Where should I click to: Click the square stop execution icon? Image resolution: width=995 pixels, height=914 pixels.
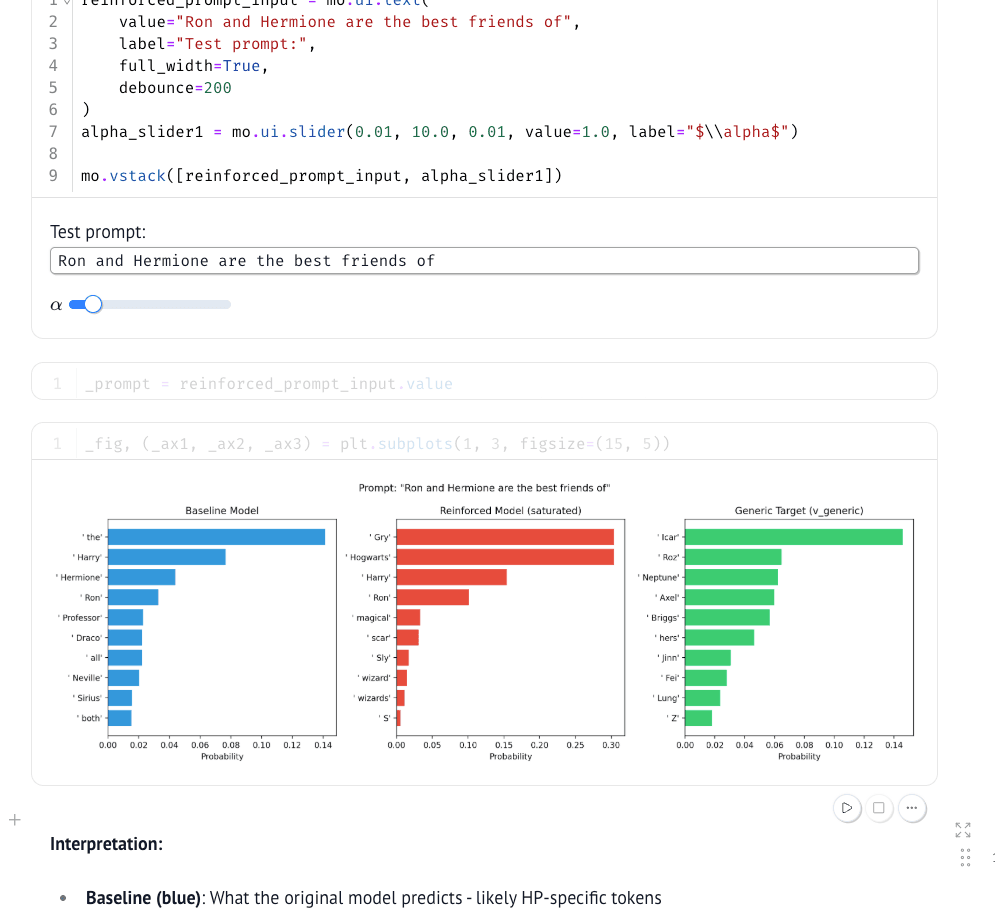point(879,808)
